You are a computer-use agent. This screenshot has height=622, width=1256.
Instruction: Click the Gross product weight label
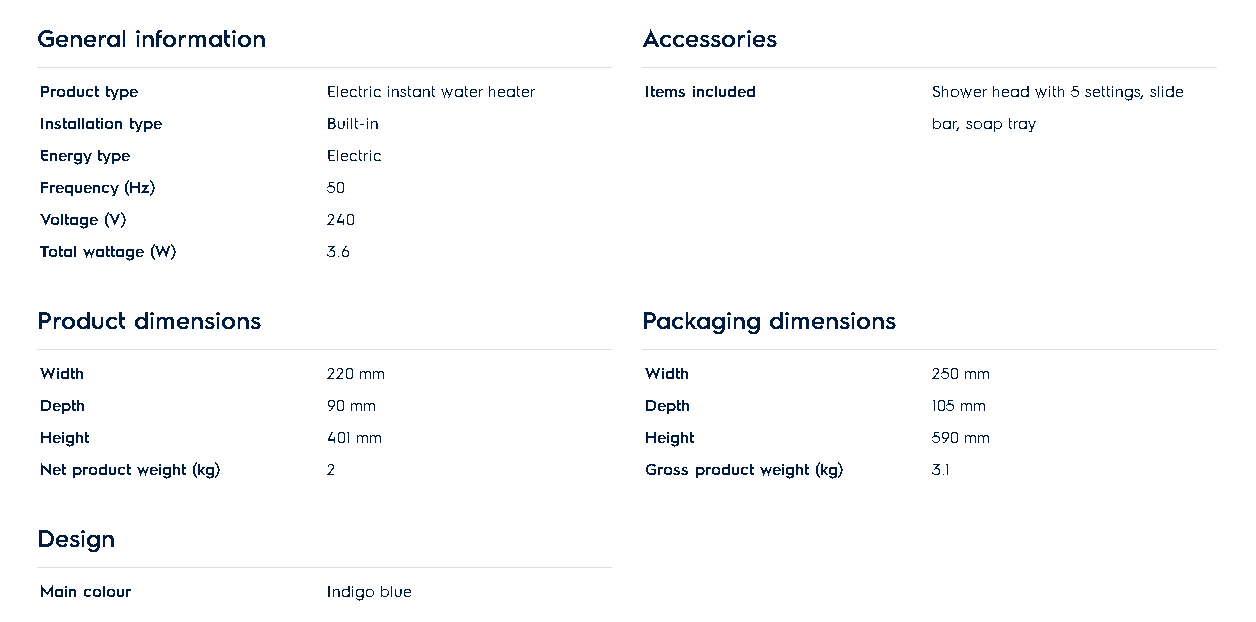743,470
